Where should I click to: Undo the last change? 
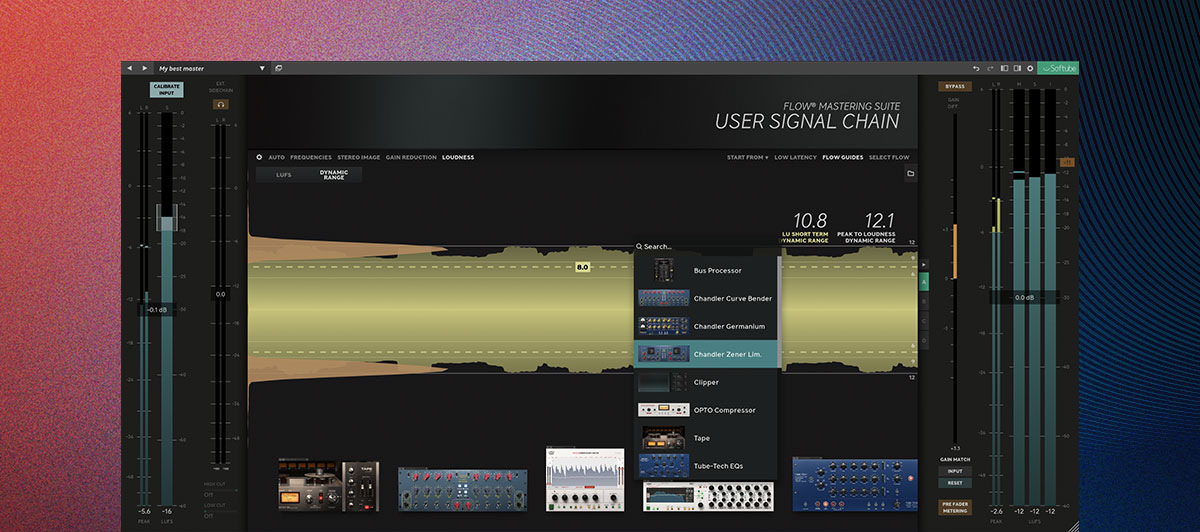pyautogui.click(x=976, y=68)
